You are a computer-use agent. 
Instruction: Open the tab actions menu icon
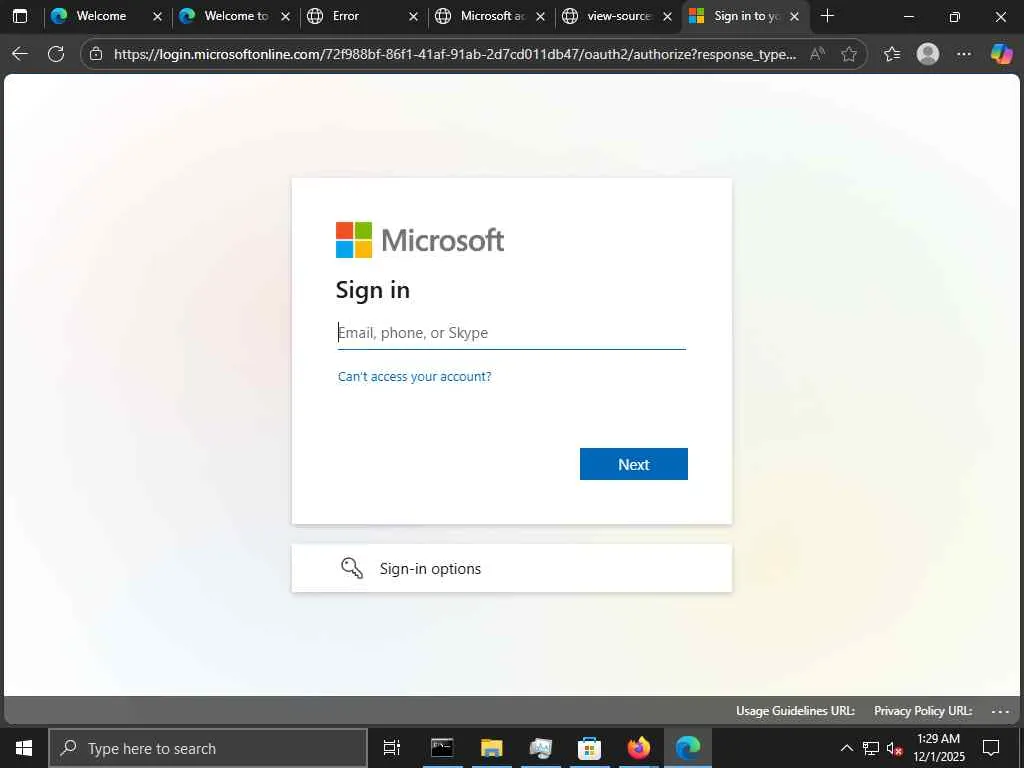(x=20, y=16)
